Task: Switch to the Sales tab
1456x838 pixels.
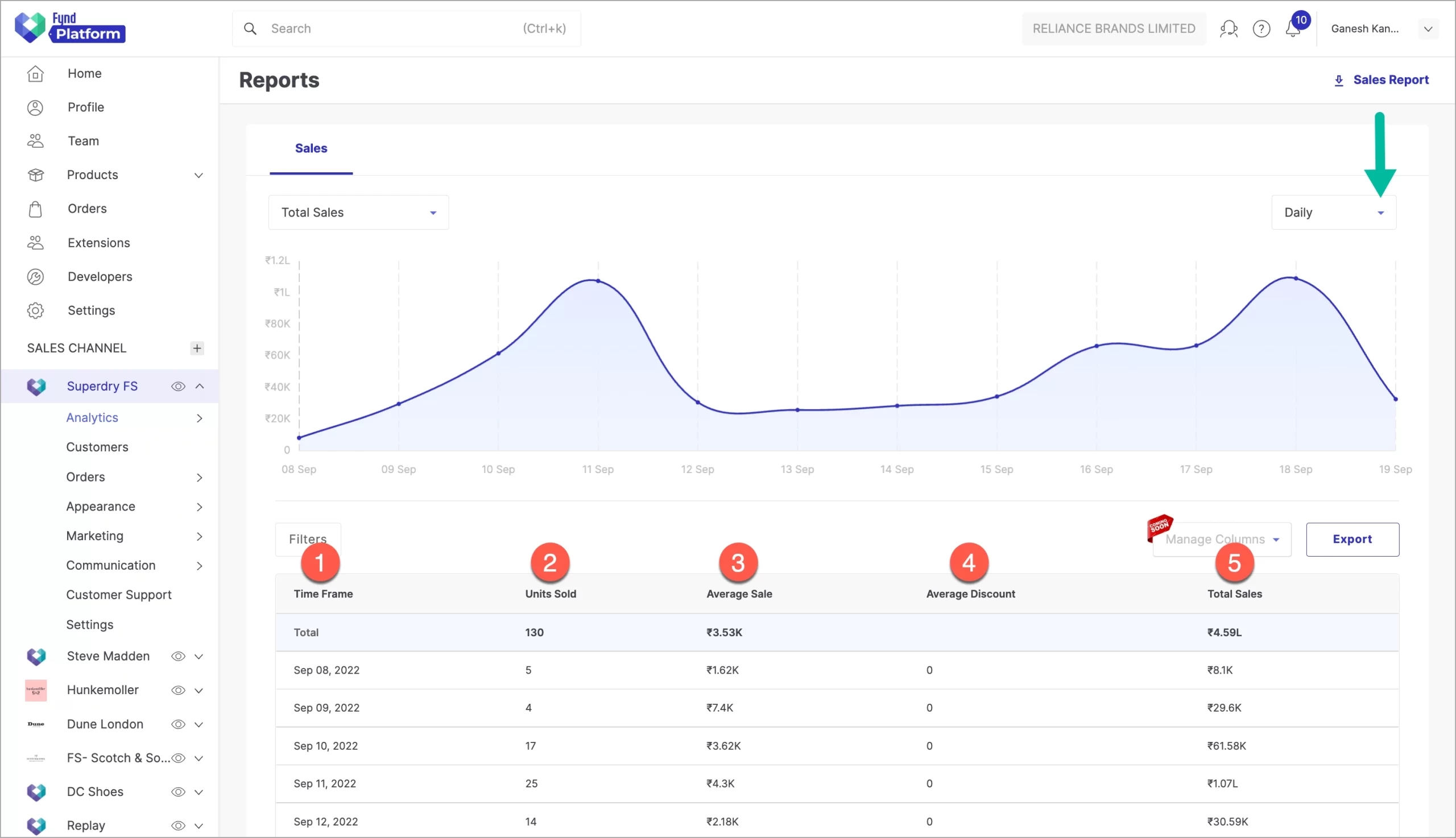Action: click(x=311, y=148)
